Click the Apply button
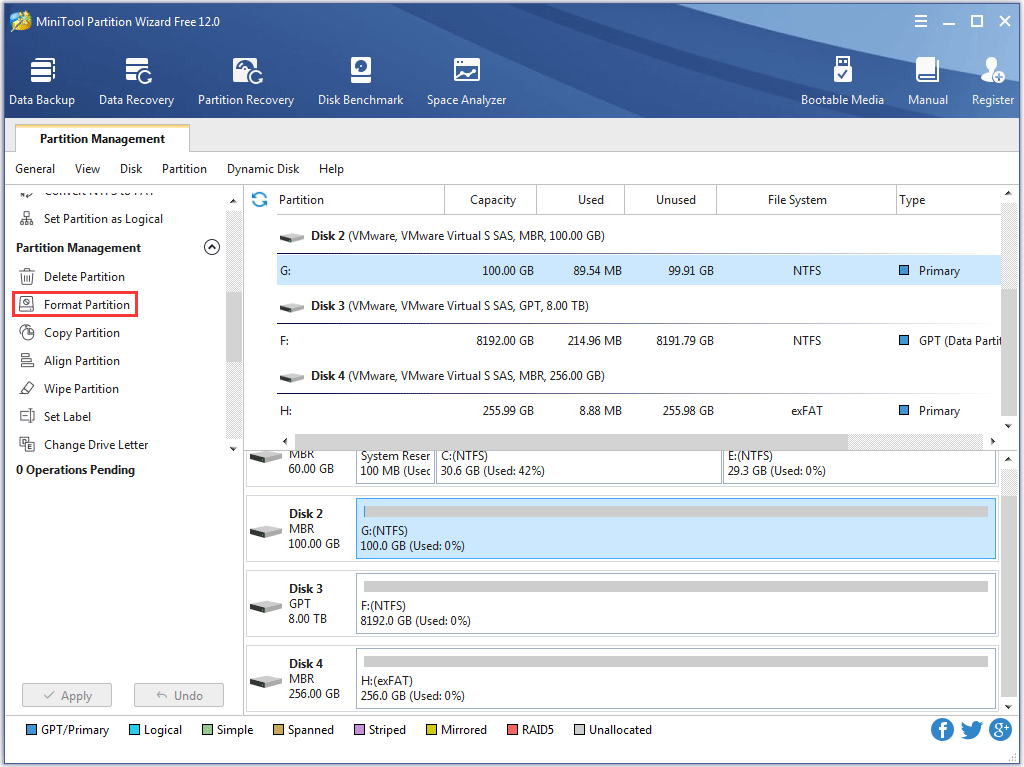The width and height of the screenshot is (1024, 767). point(67,695)
